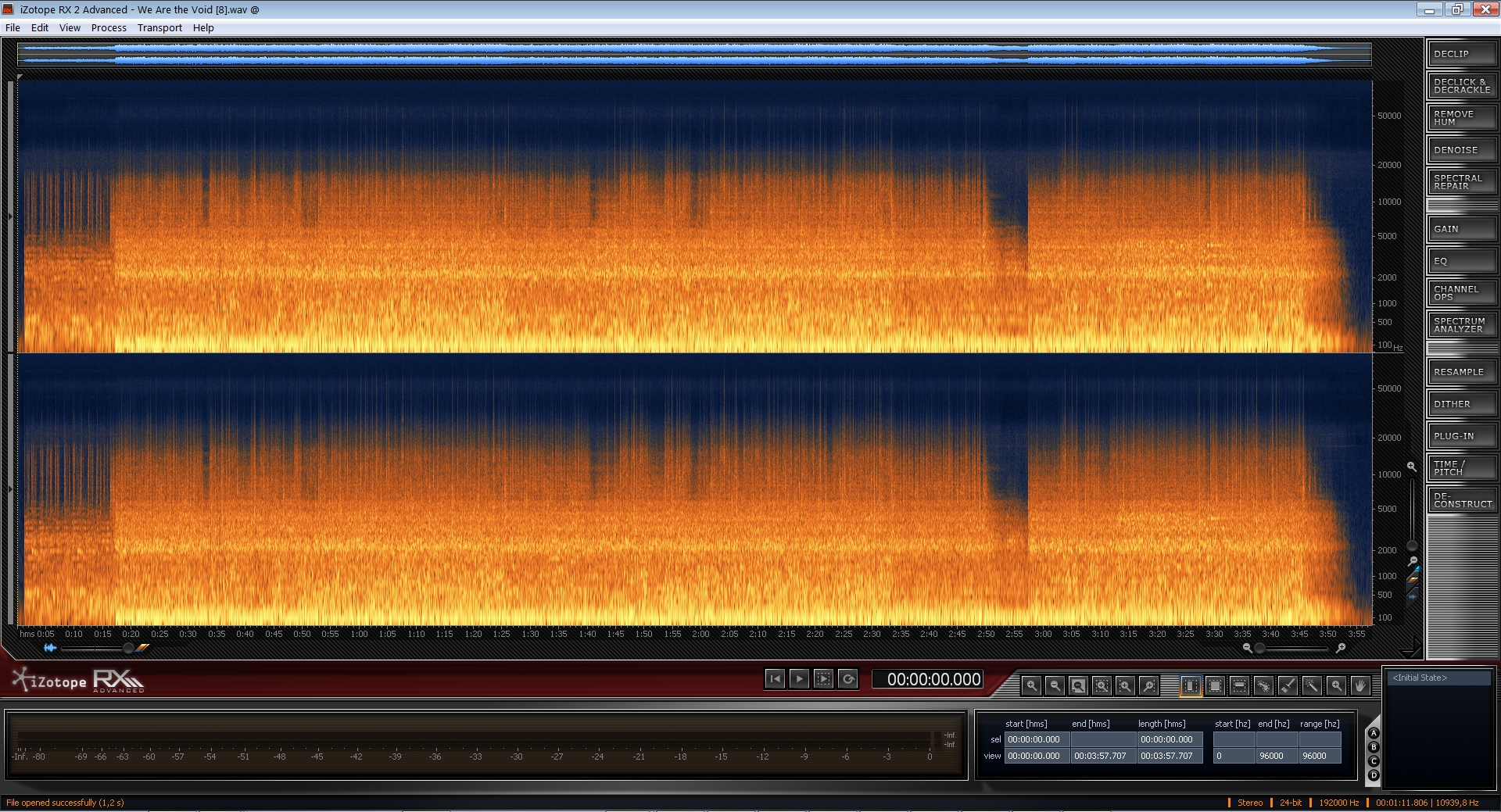Open spectrogram settings icon near the frequency ruler
This screenshot has width=1501, height=812.
(x=1413, y=579)
